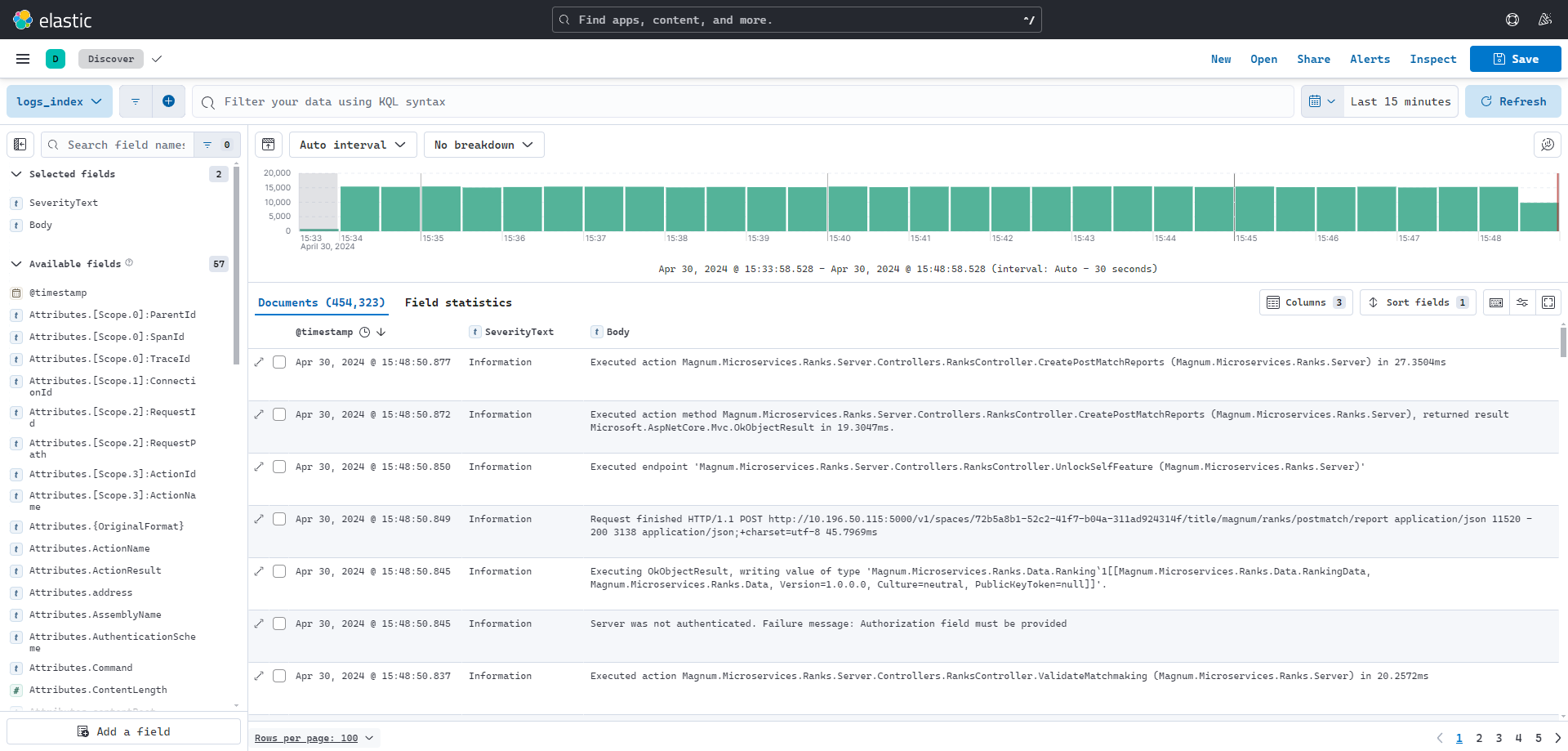The image size is (1568, 751).
Task: Click the global search bar
Action: point(796,20)
